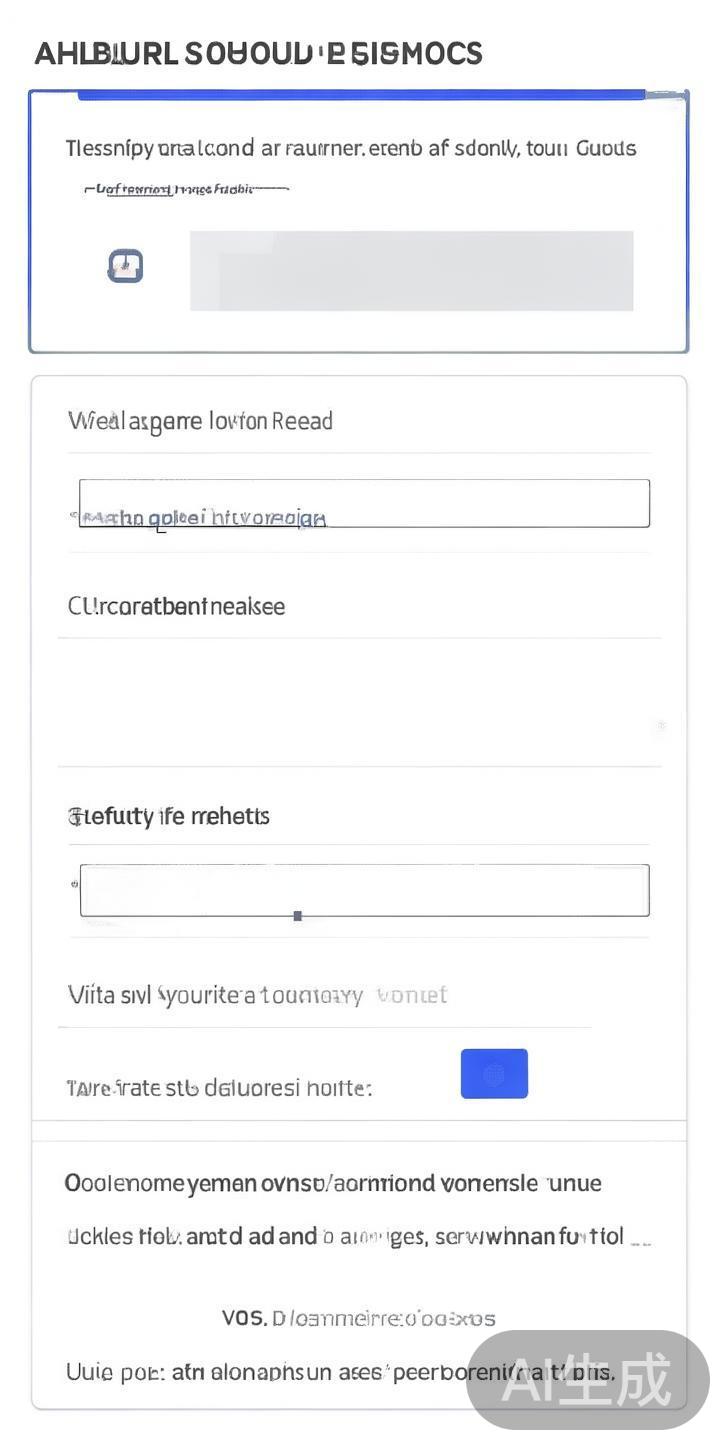Click the square icon beside the gray placeholder

click(x=125, y=266)
